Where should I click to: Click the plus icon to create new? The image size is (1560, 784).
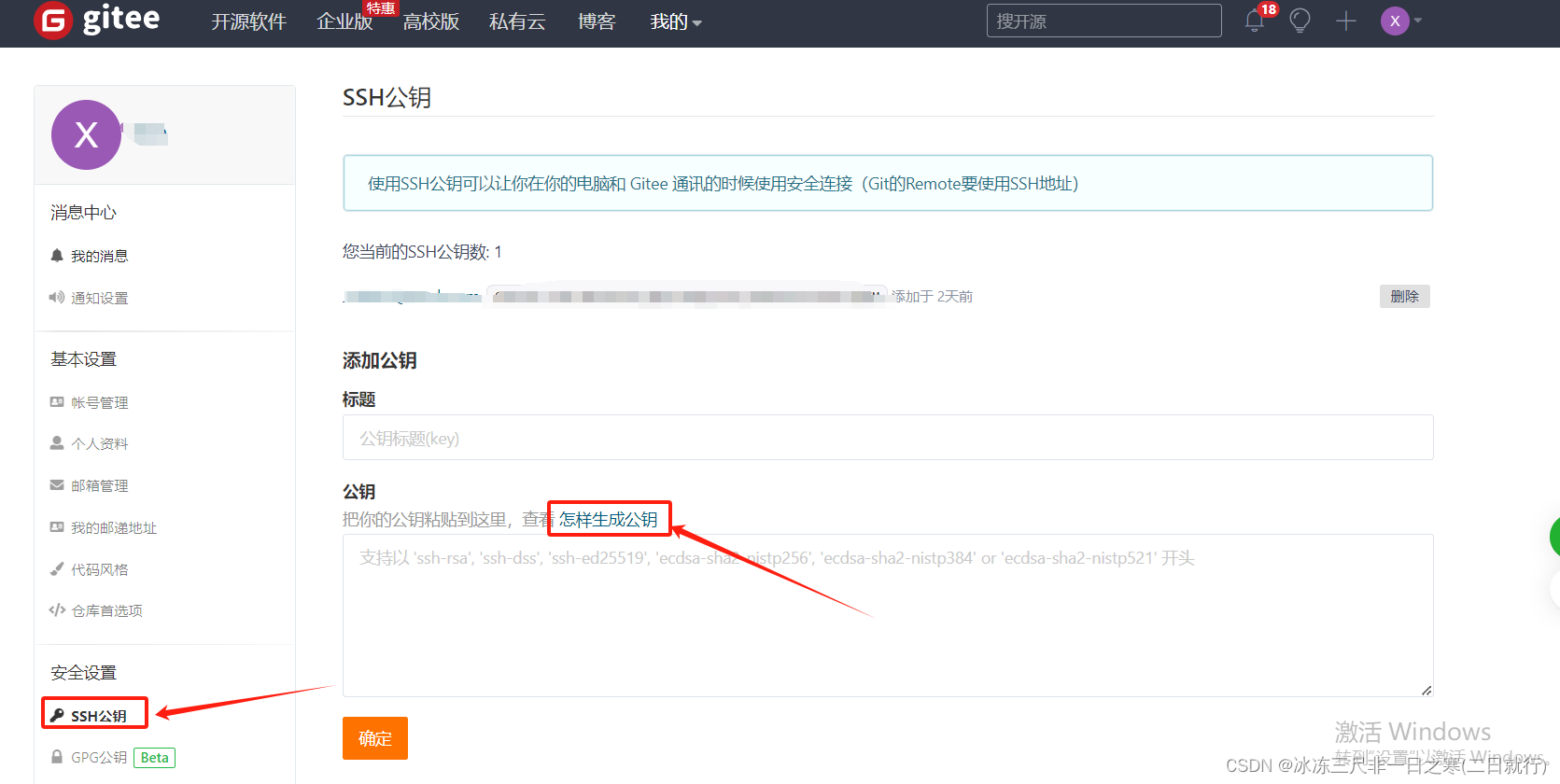click(1345, 21)
